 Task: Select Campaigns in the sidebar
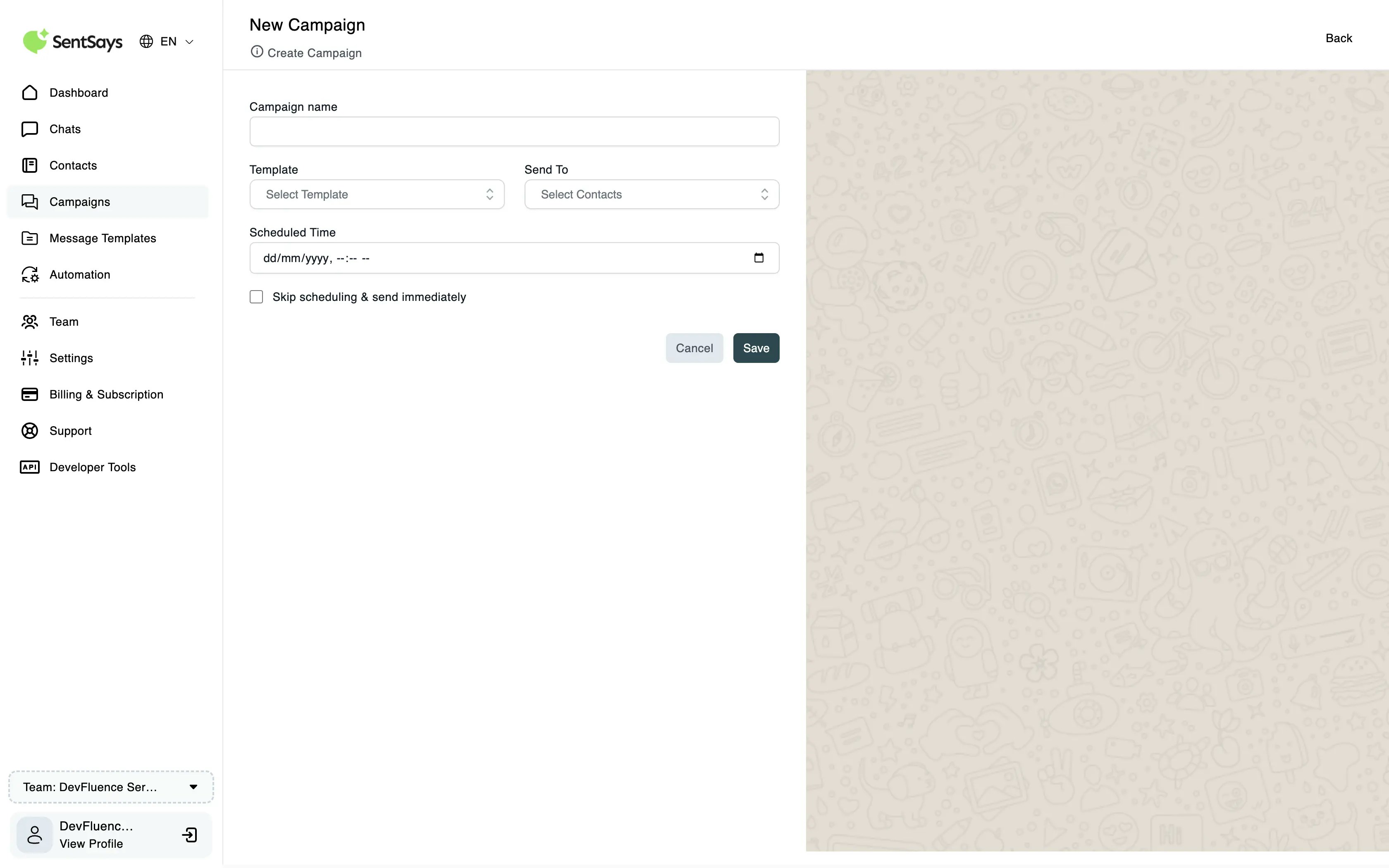click(x=79, y=202)
